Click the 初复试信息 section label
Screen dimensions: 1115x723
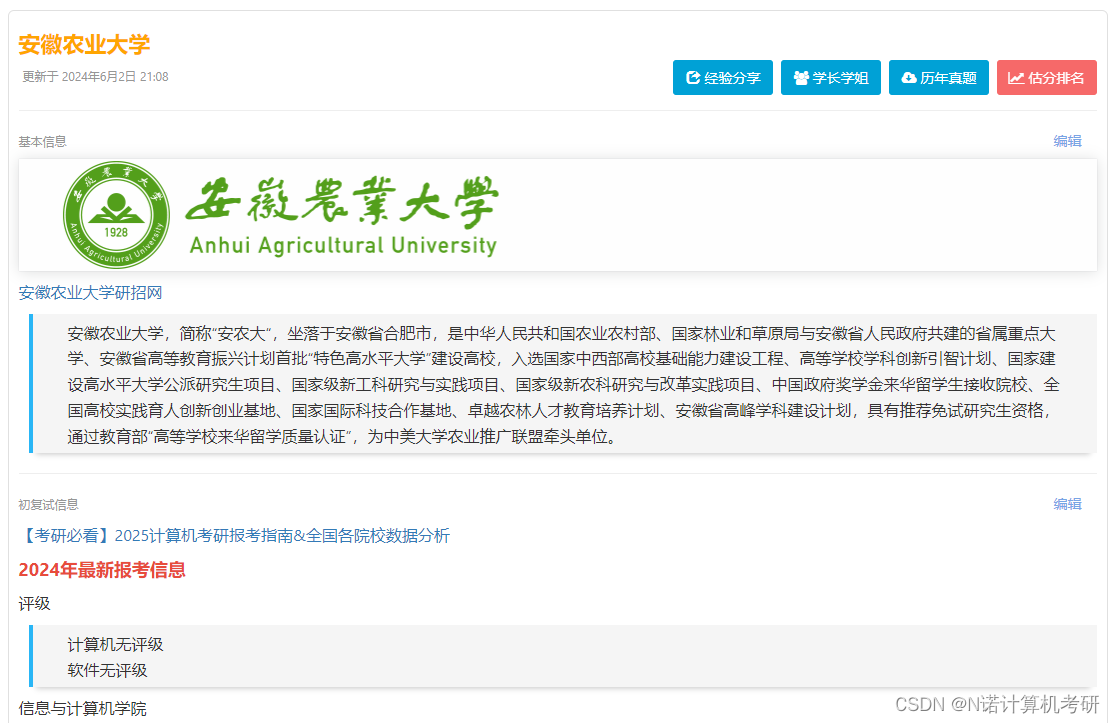point(48,504)
